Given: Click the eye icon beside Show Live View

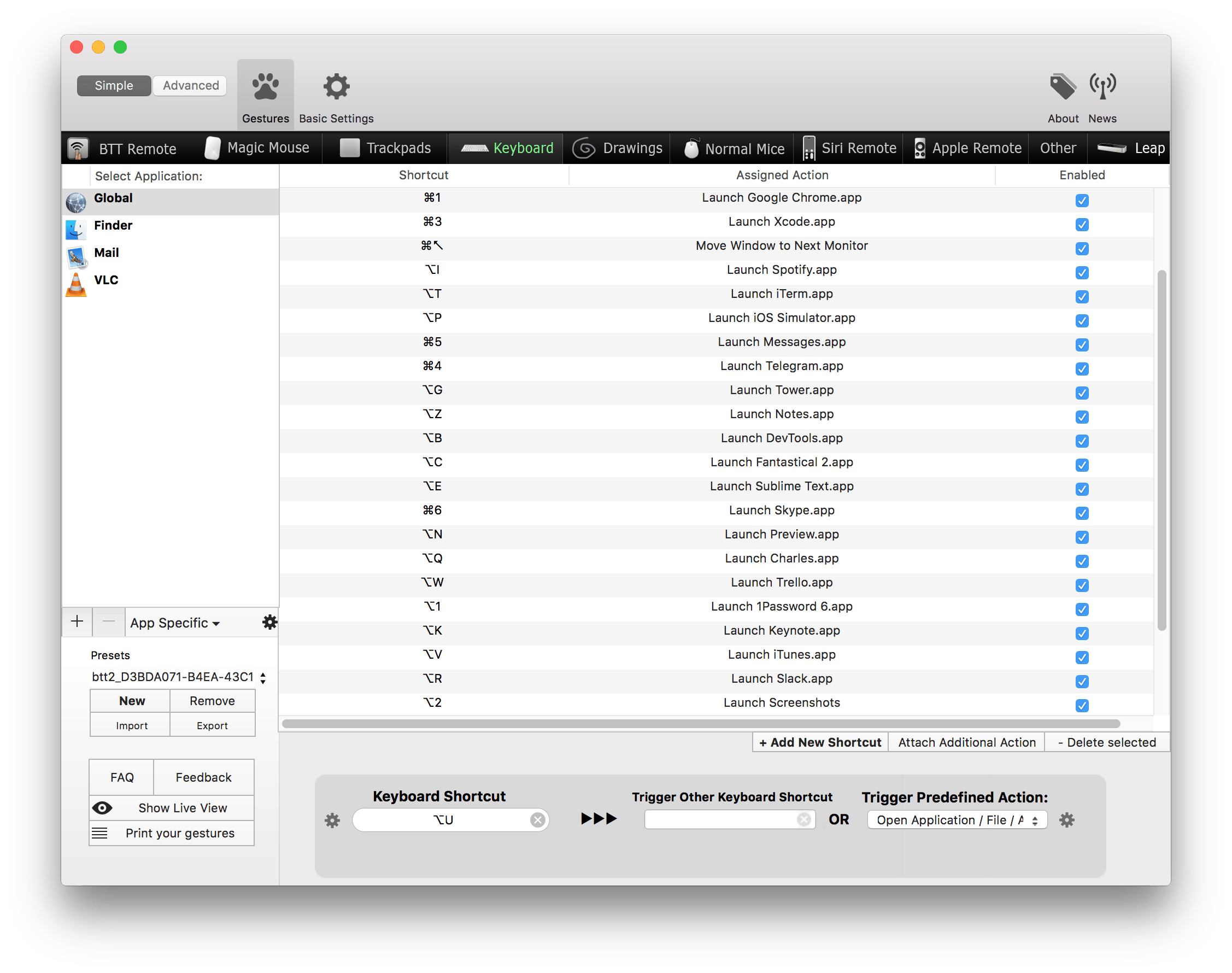Looking at the screenshot, I should pos(102,808).
